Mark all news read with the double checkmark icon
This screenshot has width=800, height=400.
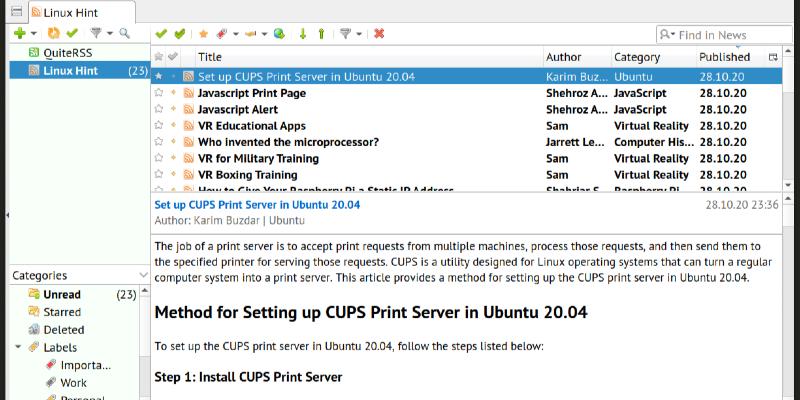pos(179,34)
